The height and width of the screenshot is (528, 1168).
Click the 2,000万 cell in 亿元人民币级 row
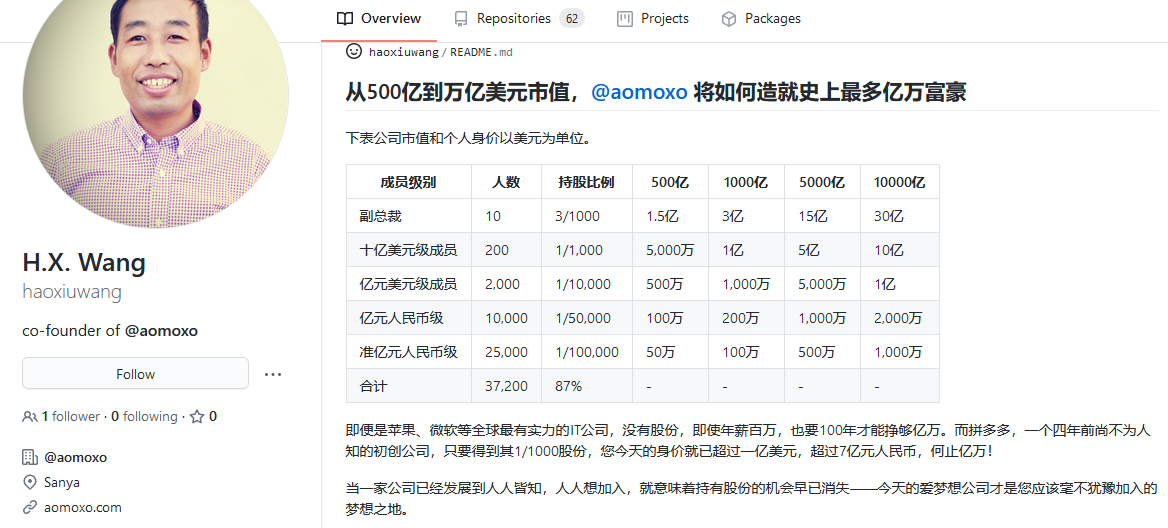(898, 318)
